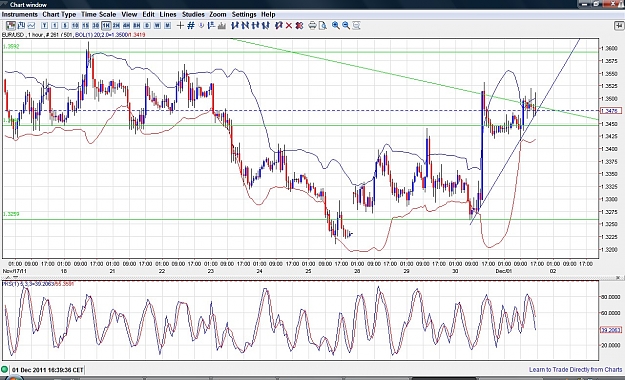Click the first line-drawing tool icon
This screenshot has width=625, height=380.
235,26
